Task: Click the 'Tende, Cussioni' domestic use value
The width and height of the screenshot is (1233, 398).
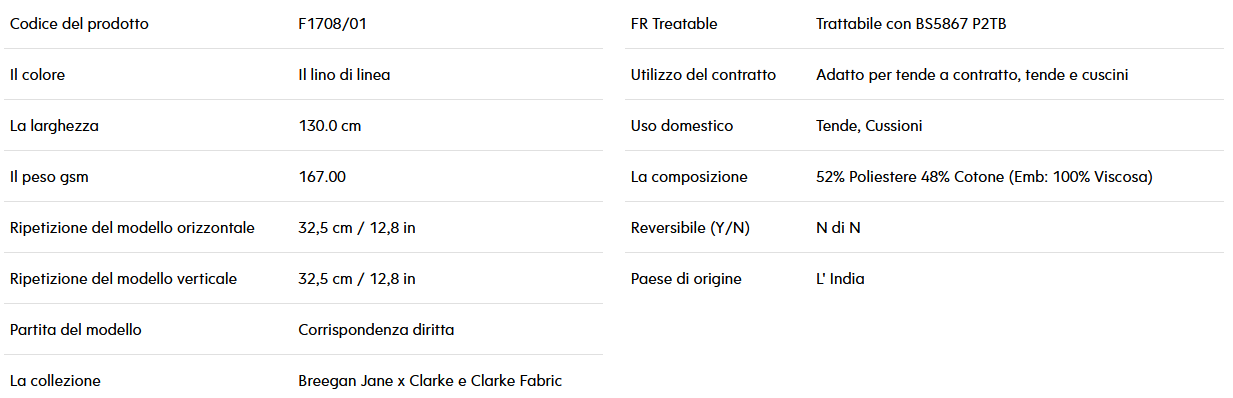Action: tap(869, 126)
